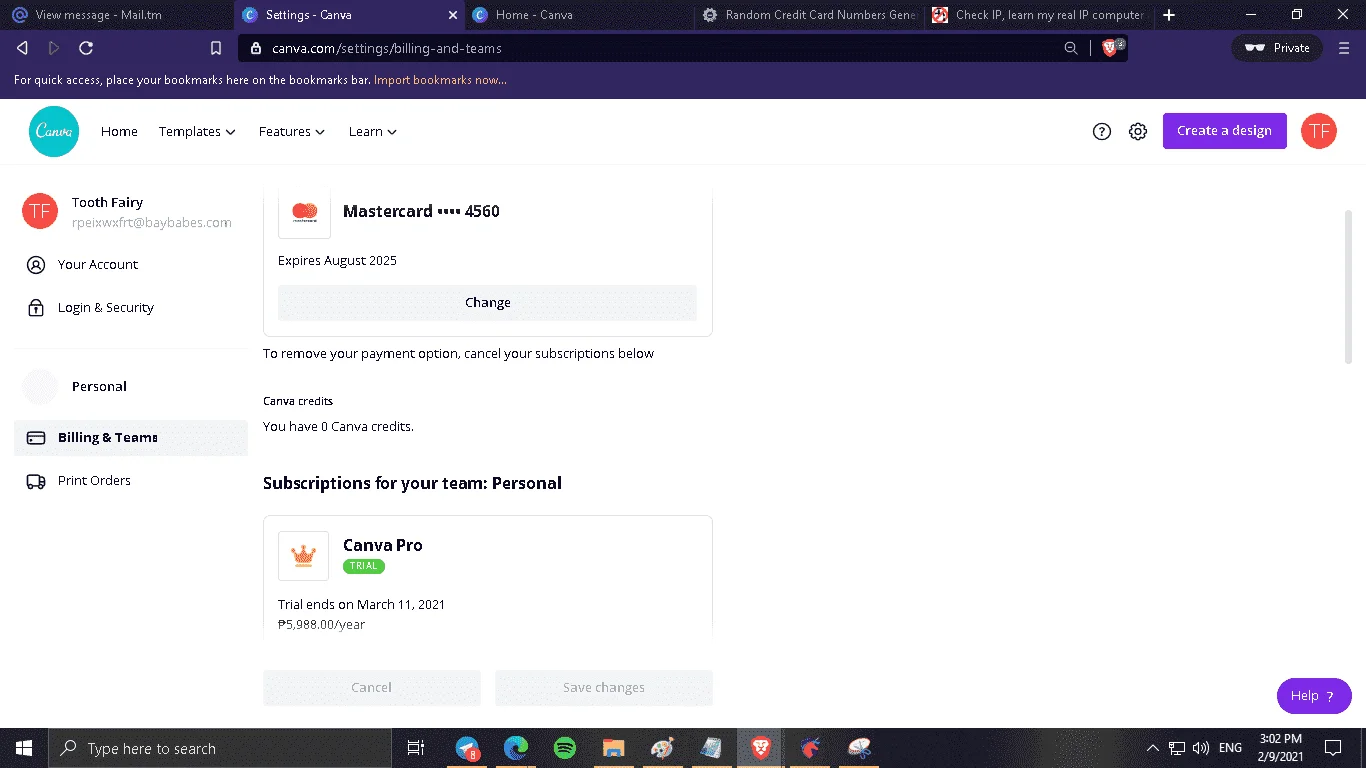Select Billing & Teams in sidebar
1366x768 pixels.
pyautogui.click(x=131, y=438)
